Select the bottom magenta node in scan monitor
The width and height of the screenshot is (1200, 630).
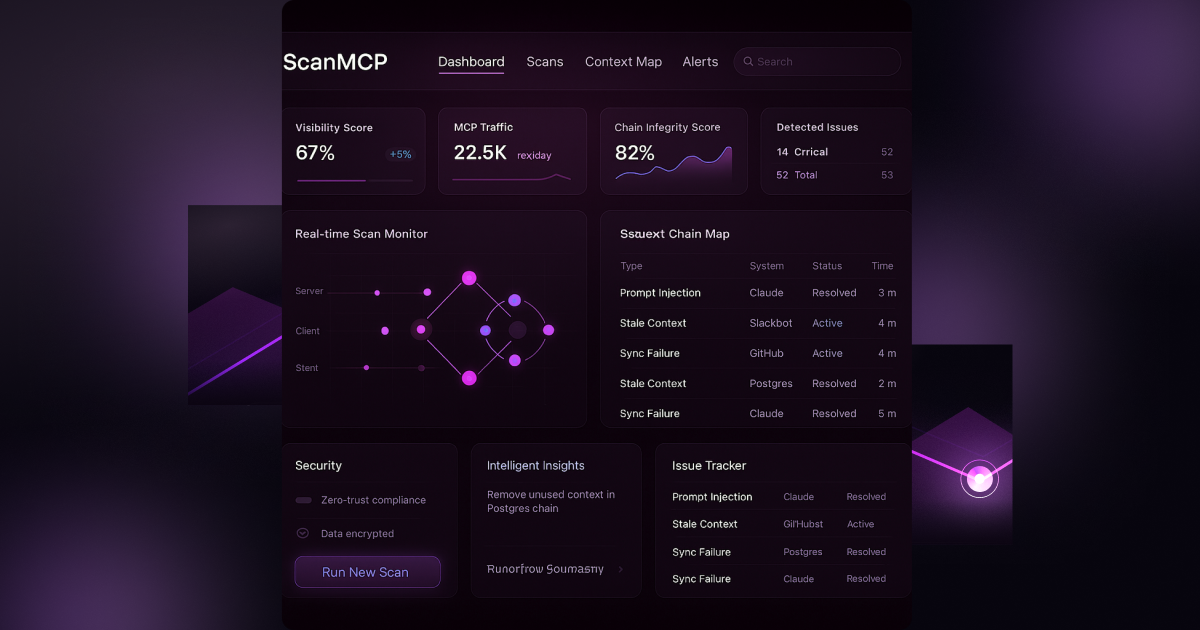point(469,377)
